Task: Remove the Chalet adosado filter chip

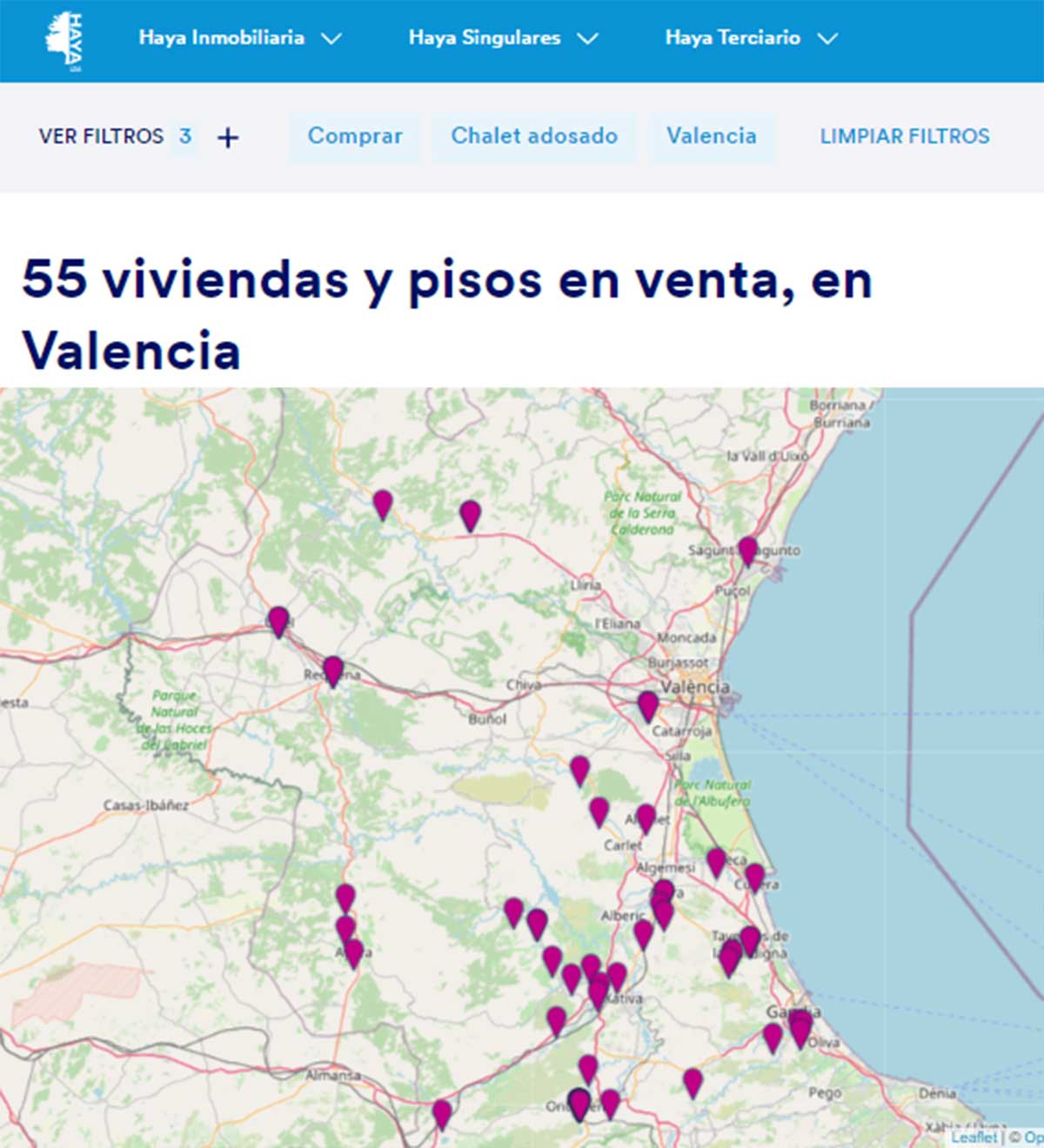Action: point(534,137)
